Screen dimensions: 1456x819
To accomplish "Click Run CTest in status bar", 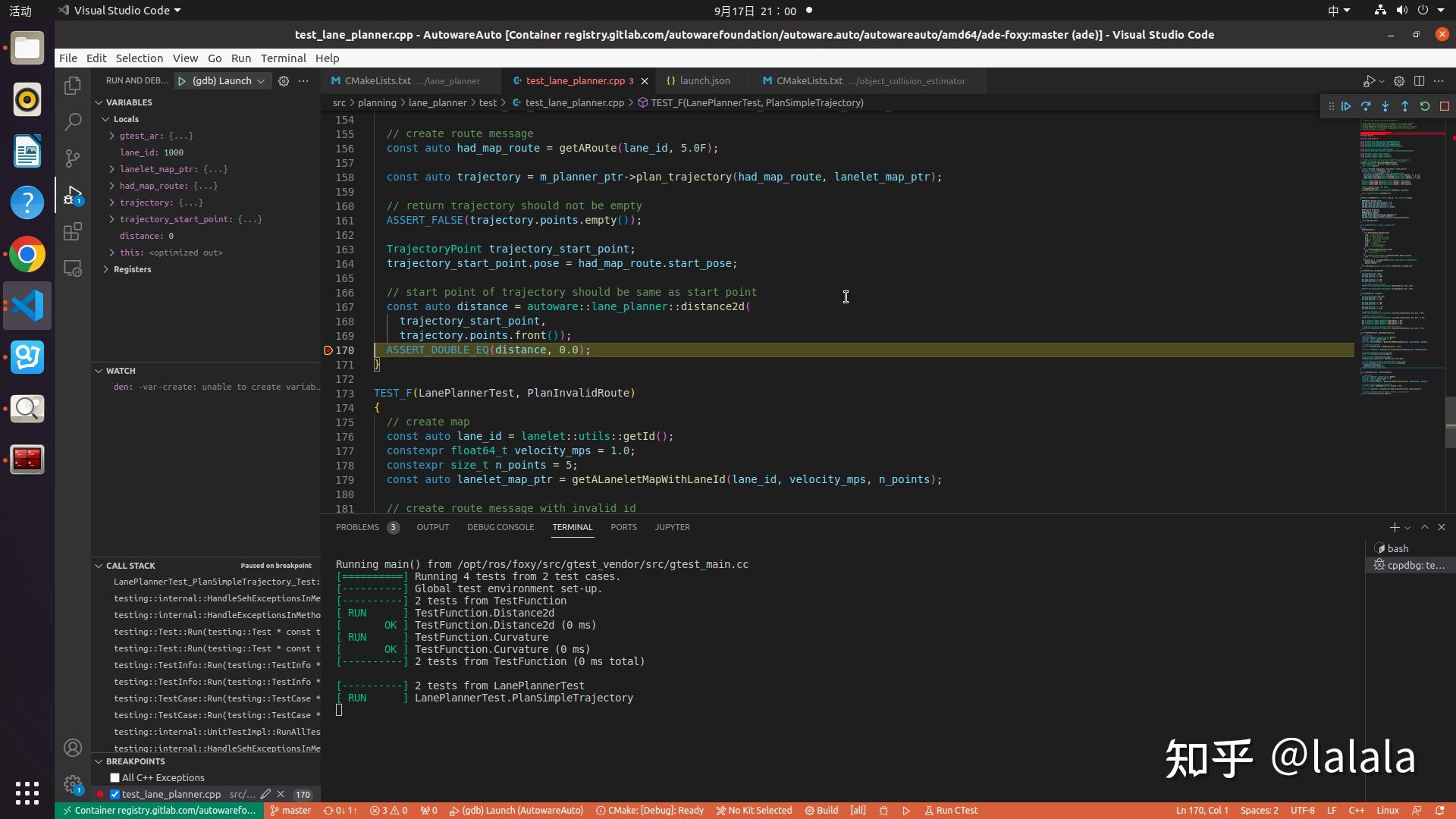I will [951, 810].
